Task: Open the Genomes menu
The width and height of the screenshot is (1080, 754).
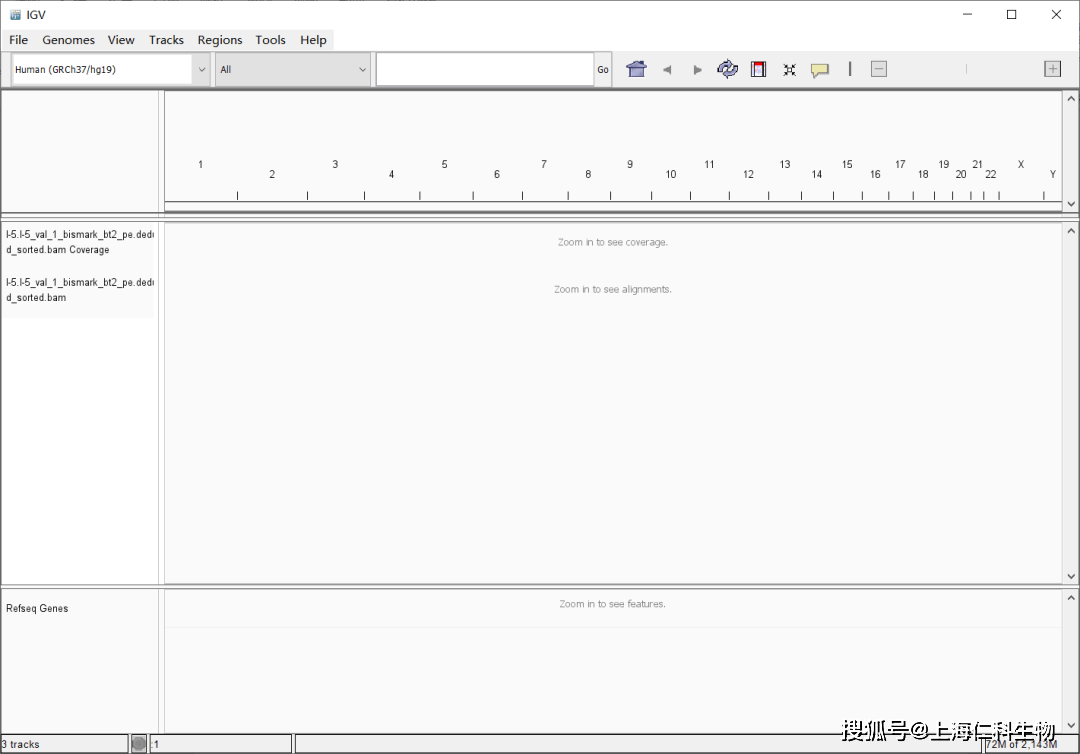Action: [68, 40]
